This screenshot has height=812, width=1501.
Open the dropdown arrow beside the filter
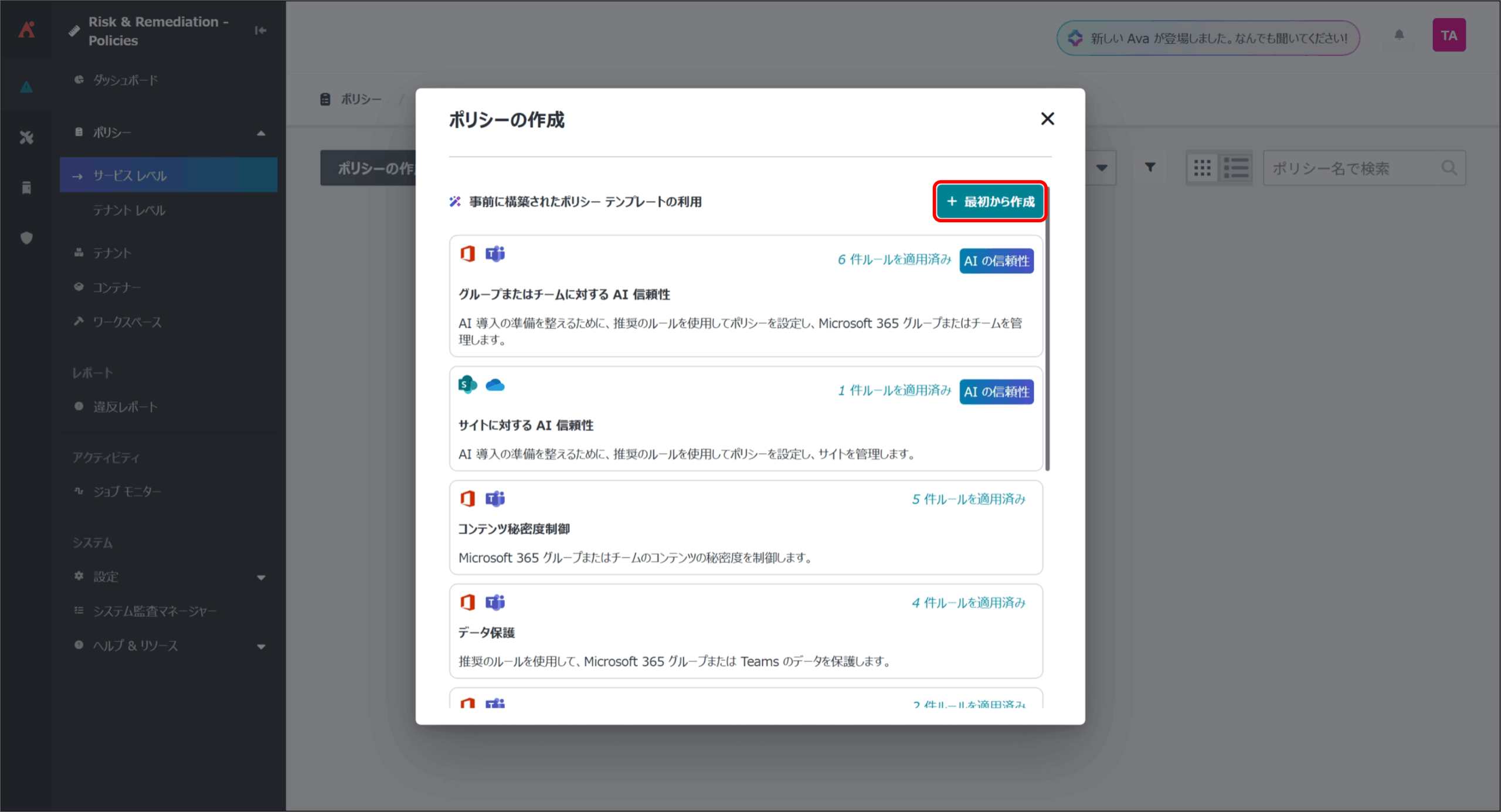pyautogui.click(x=1102, y=168)
